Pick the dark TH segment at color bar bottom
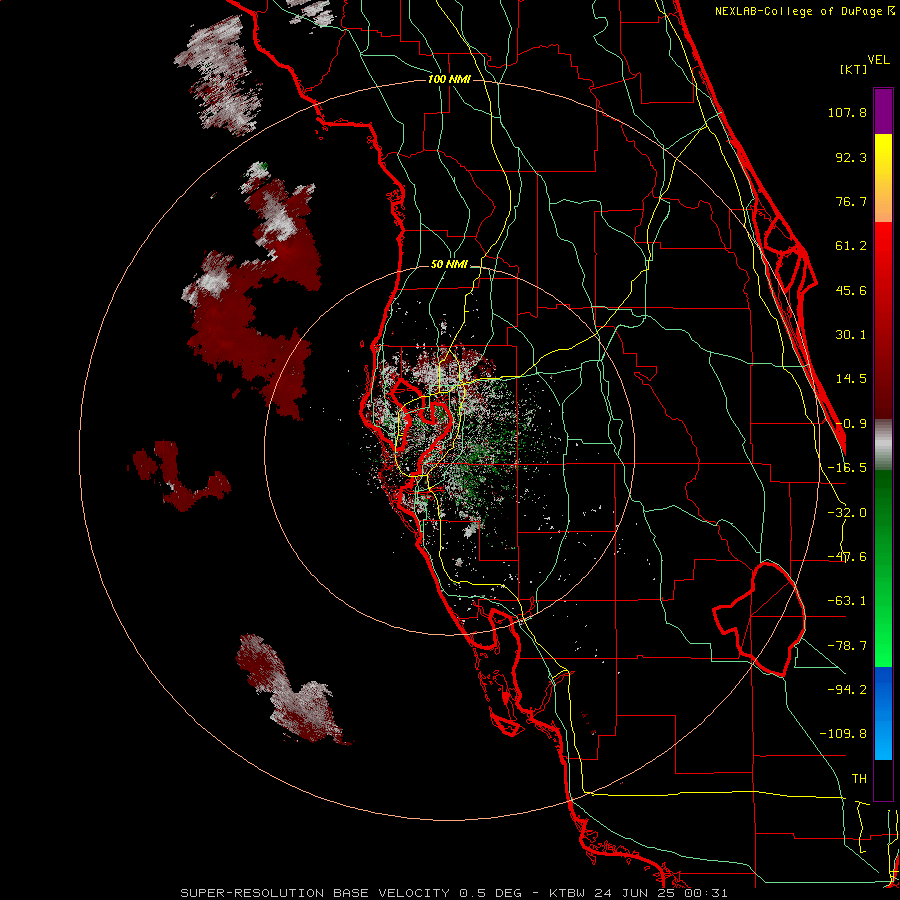The width and height of the screenshot is (900, 900). [883, 779]
